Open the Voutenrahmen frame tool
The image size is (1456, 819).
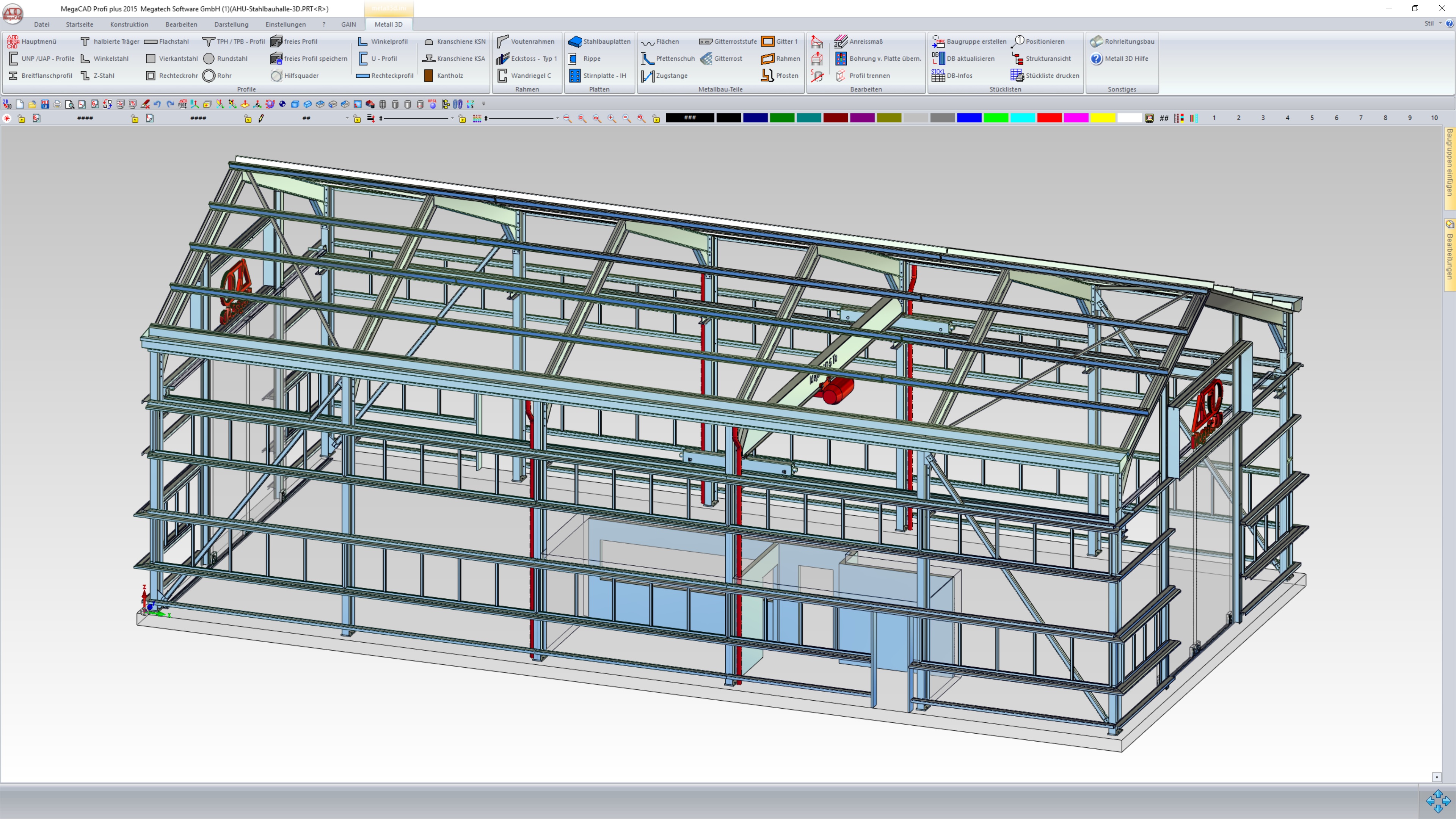coord(526,41)
